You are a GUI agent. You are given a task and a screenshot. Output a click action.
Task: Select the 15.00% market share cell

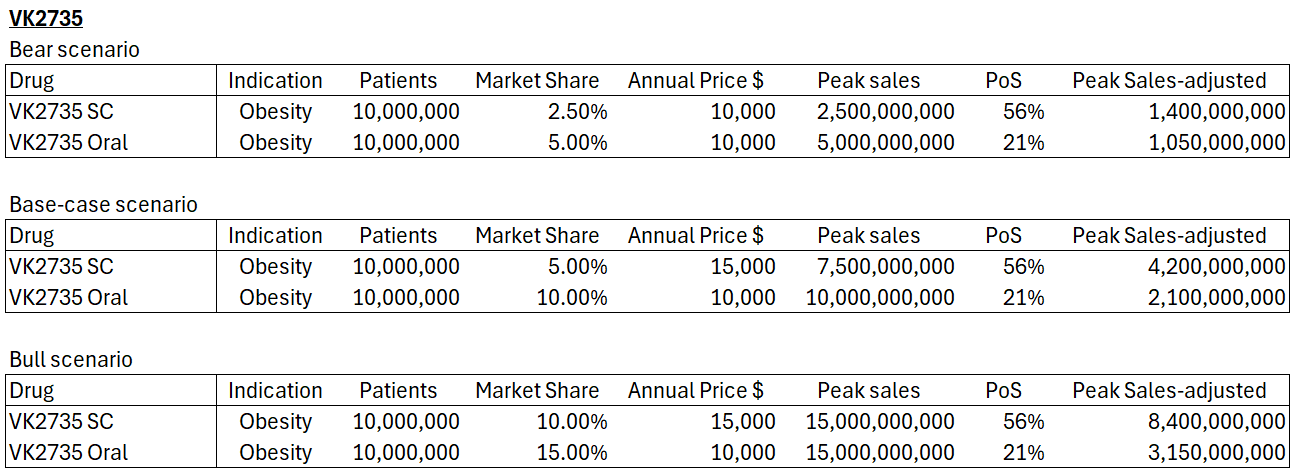pyautogui.click(x=570, y=452)
